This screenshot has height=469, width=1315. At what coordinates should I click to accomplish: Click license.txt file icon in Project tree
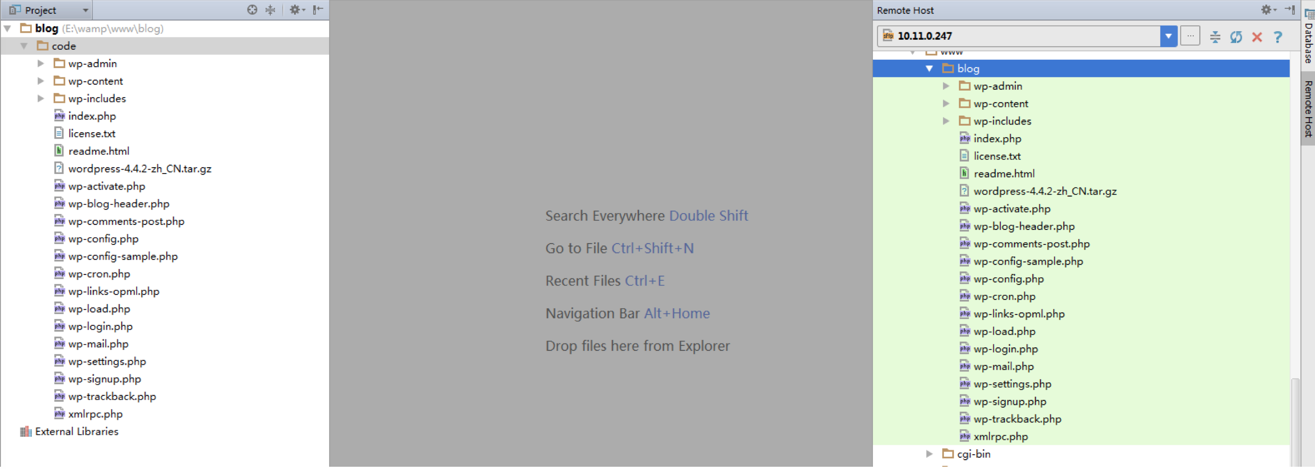click(59, 133)
